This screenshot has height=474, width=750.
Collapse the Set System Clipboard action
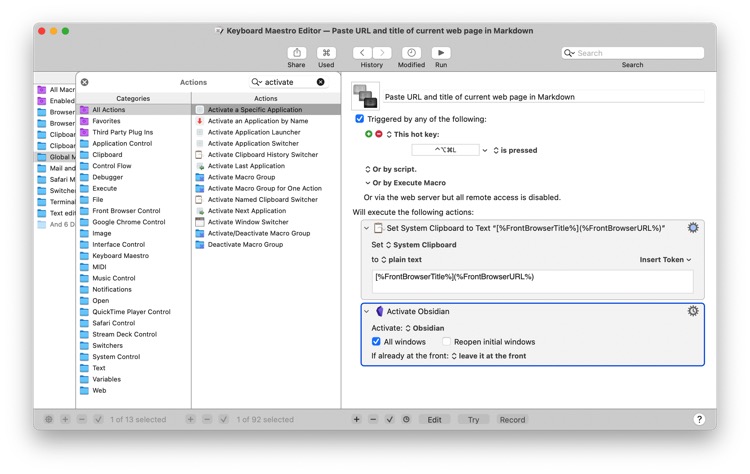coord(366,228)
